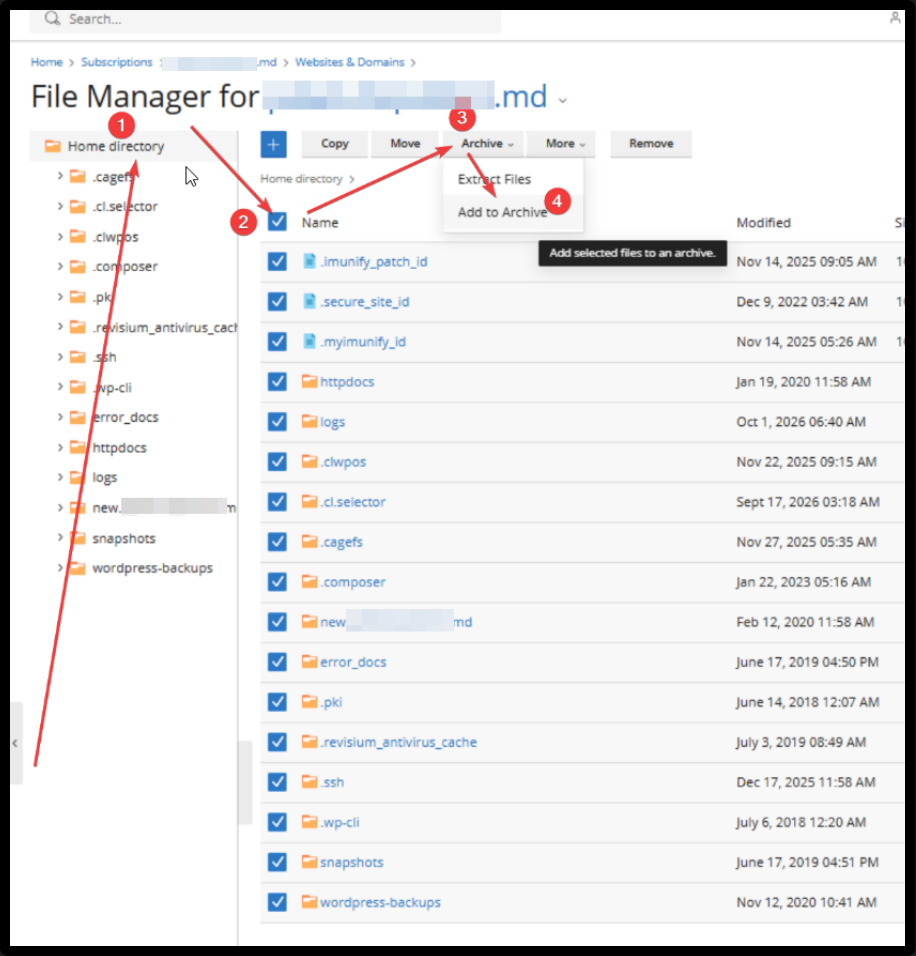This screenshot has width=916, height=956.
Task: Open the Subscriptions breadcrumb link
Action: click(116, 62)
